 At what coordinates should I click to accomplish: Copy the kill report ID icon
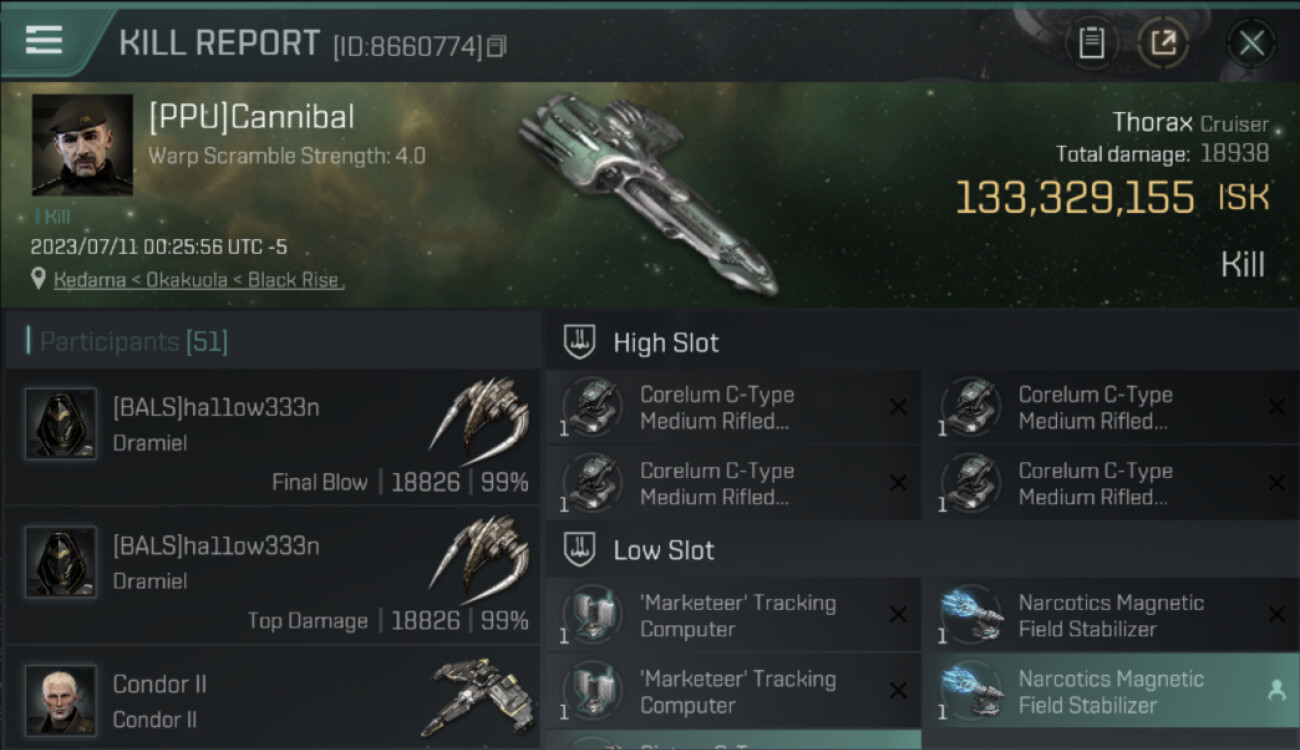coord(497,46)
